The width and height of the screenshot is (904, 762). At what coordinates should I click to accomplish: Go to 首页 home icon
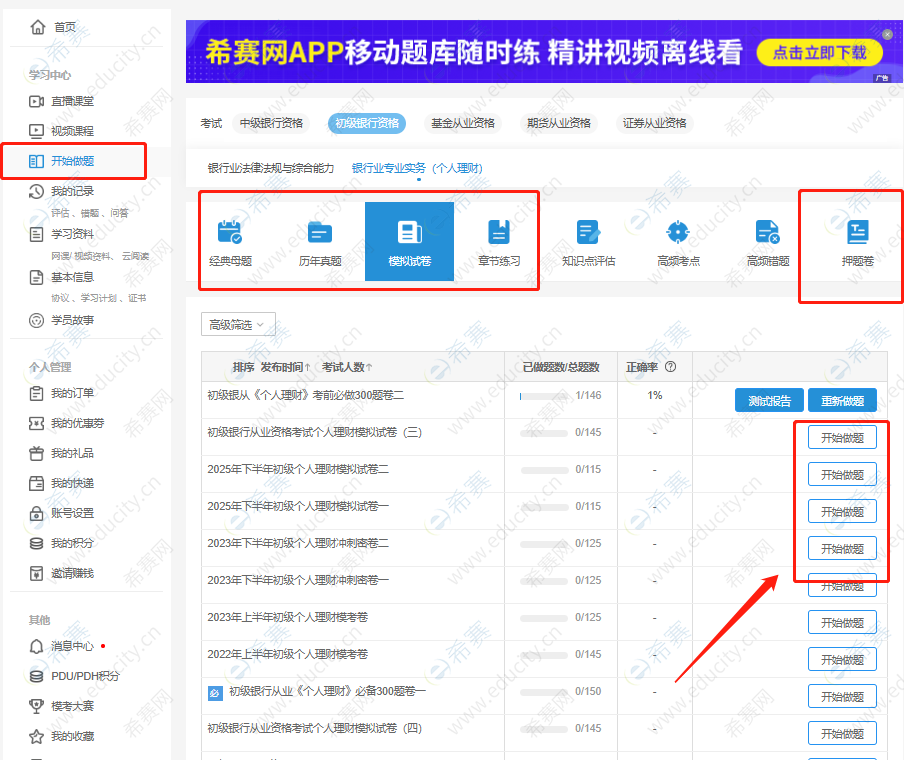[37, 27]
